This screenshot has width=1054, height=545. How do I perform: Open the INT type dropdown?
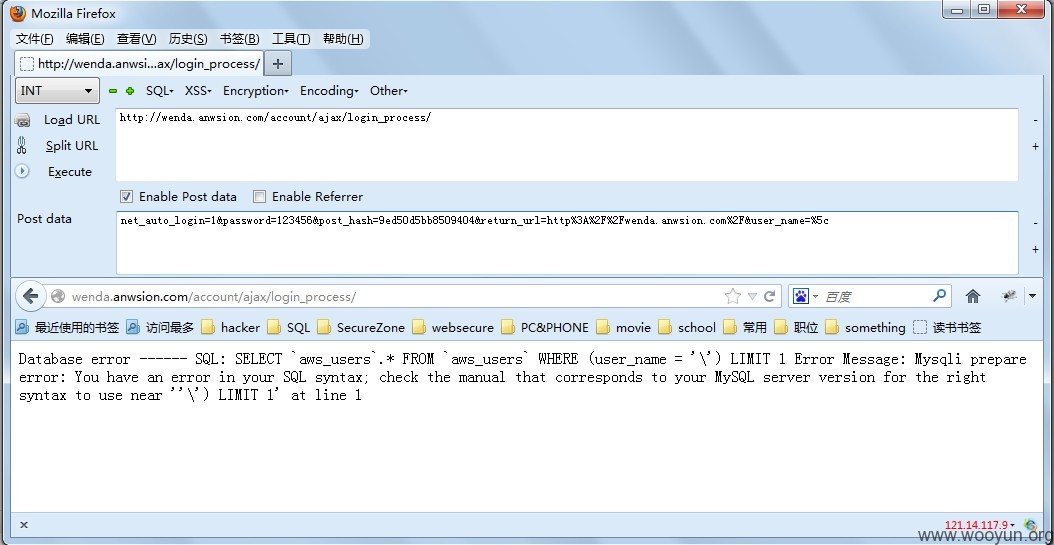click(x=57, y=91)
